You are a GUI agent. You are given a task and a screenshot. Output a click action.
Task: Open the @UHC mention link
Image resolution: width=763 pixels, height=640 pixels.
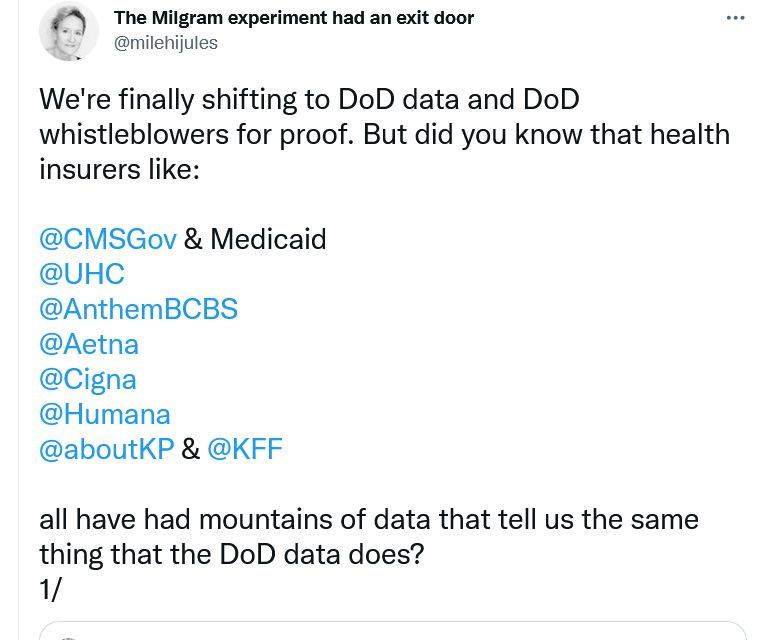82,274
